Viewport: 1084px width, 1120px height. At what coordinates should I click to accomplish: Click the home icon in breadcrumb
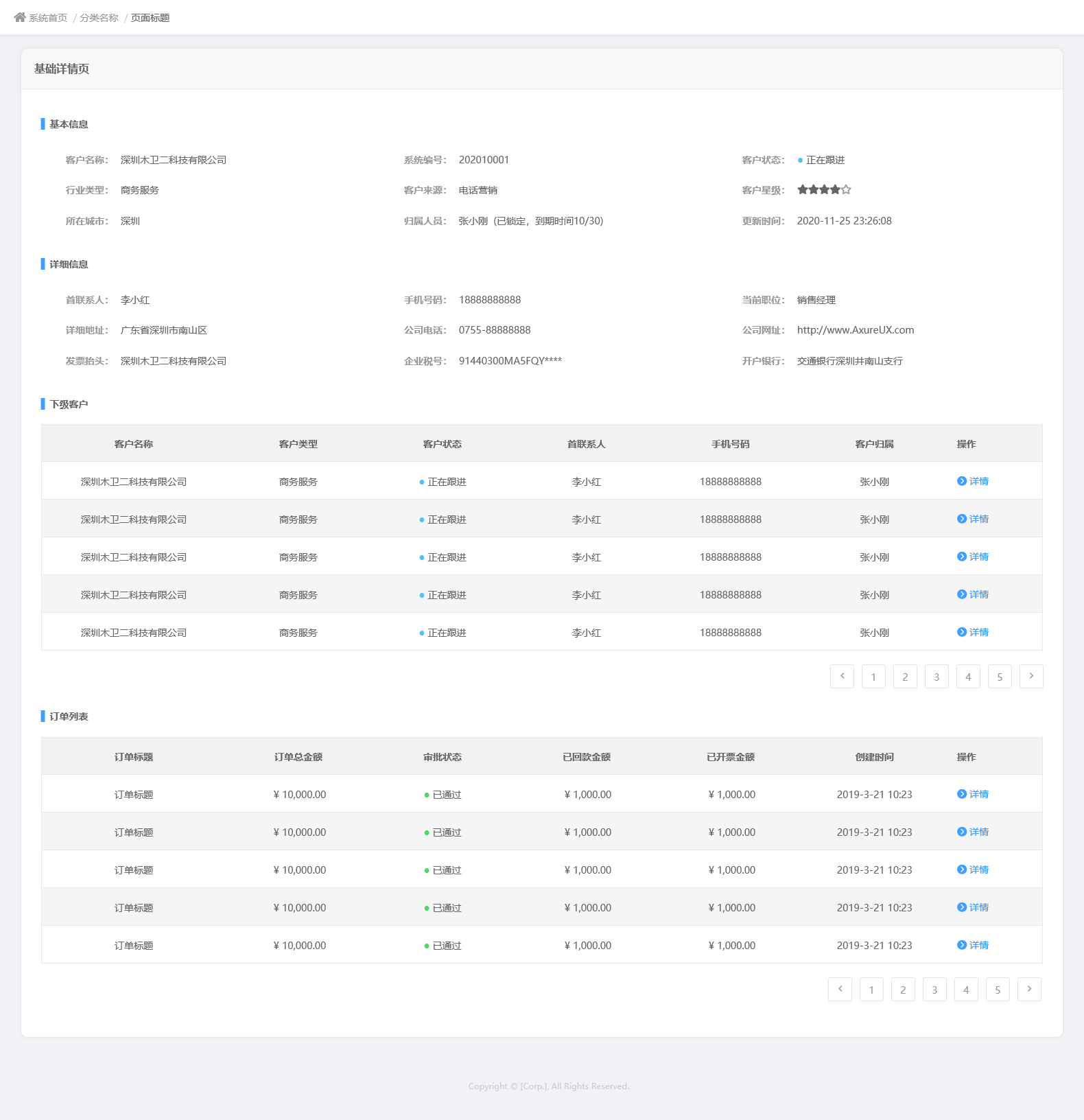pos(19,17)
